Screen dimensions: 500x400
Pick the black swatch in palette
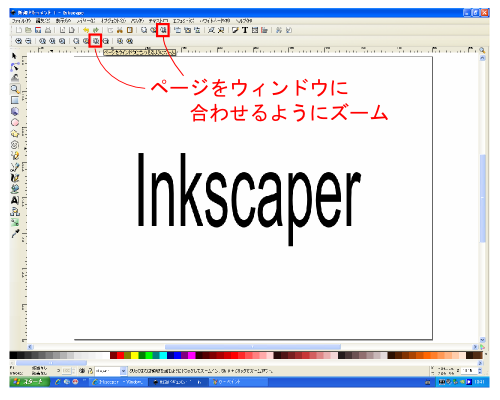pos(13,355)
